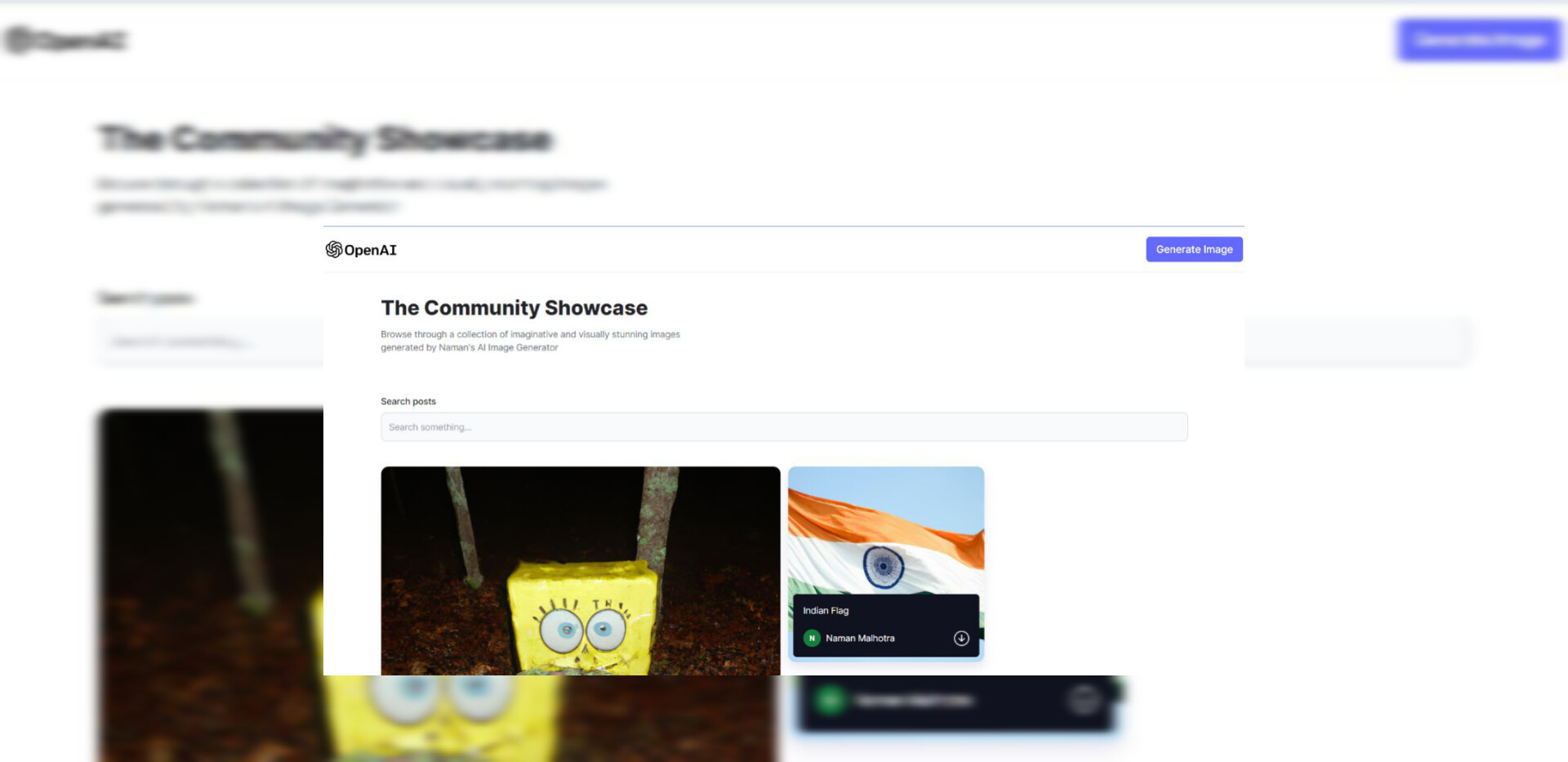Click the blurred background Generate Image button
This screenshot has height=762, width=1568.
click(1479, 40)
